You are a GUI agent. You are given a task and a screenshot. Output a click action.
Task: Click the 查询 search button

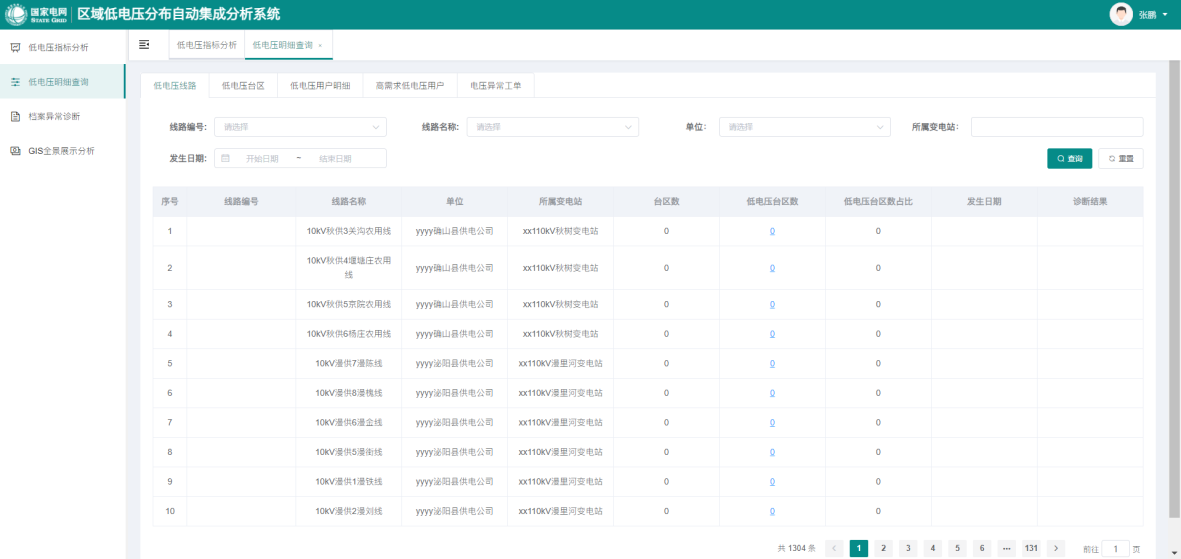tap(1070, 158)
